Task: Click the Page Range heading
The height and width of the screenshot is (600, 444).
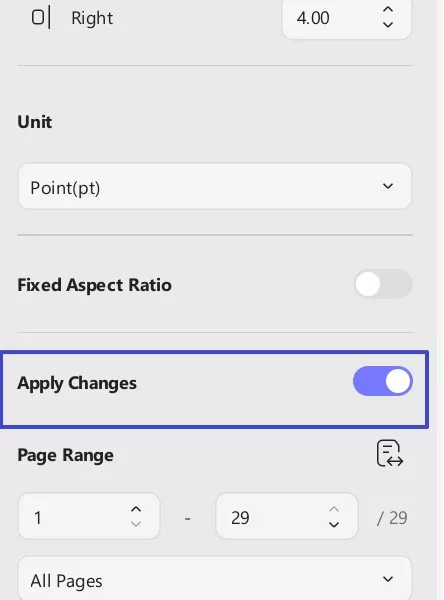Action: 65,456
